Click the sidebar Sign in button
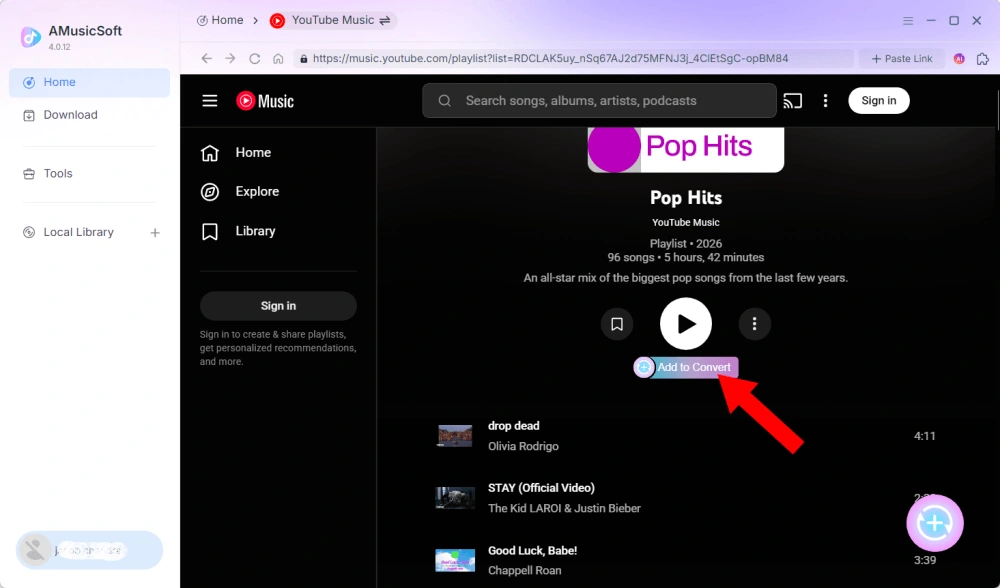This screenshot has width=1000, height=588. (278, 306)
